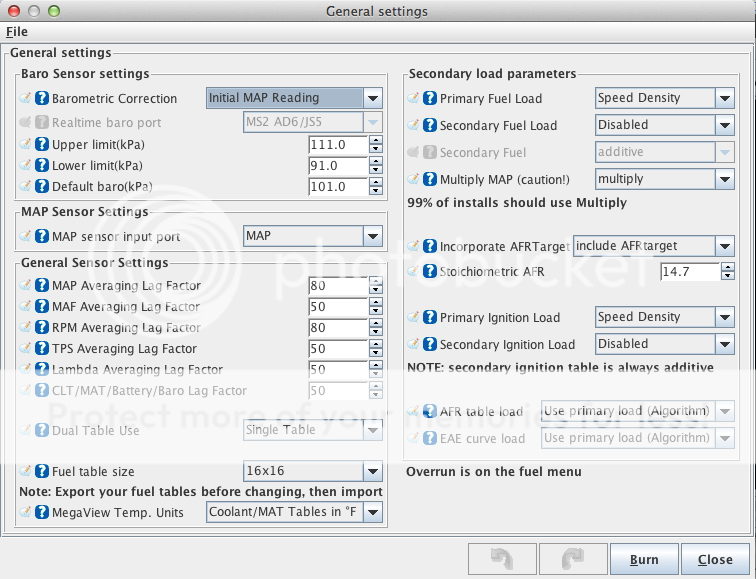The width and height of the screenshot is (756, 579).
Task: Click the pencil icon beside TPS Averaging Lag Factor
Action: pos(27,349)
